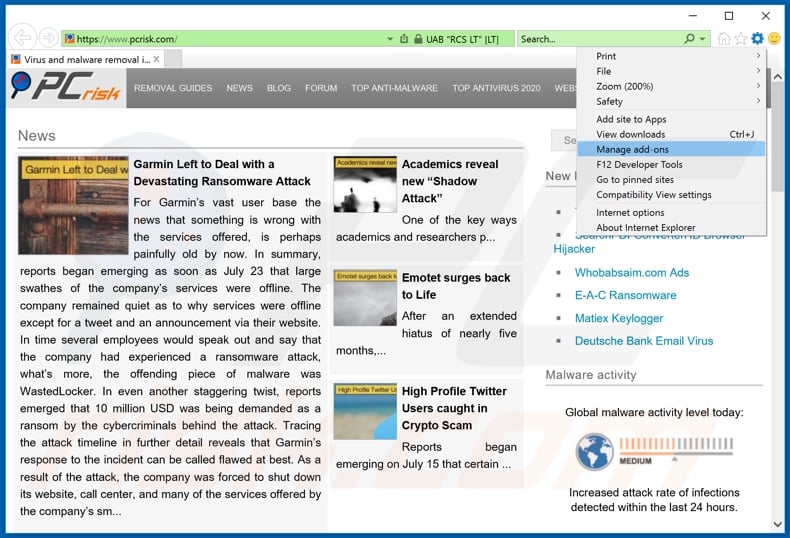Open the Matiex Keylogger link
The image size is (790, 538).
point(618,318)
